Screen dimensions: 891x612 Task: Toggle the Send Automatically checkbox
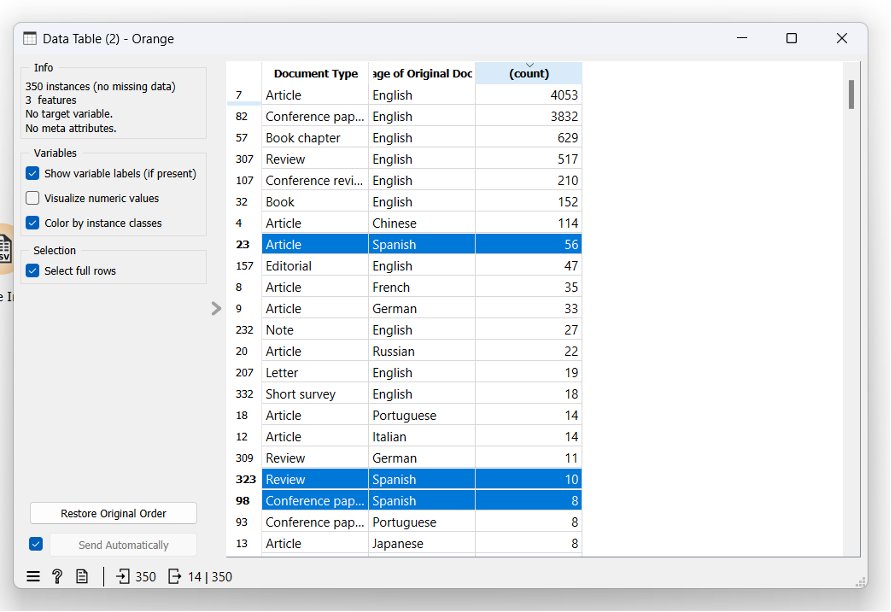(36, 544)
